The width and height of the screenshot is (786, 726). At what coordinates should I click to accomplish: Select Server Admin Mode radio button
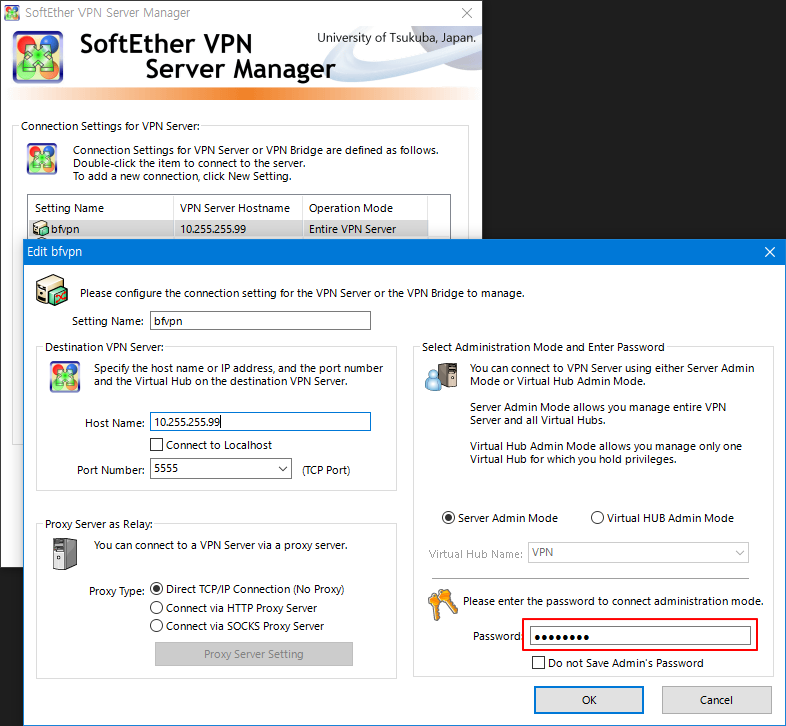[x=448, y=518]
